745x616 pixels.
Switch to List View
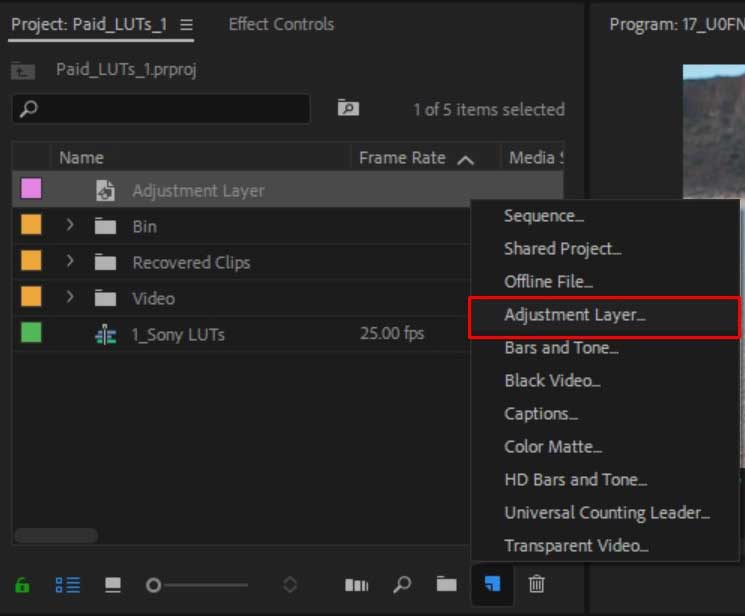tap(67, 585)
